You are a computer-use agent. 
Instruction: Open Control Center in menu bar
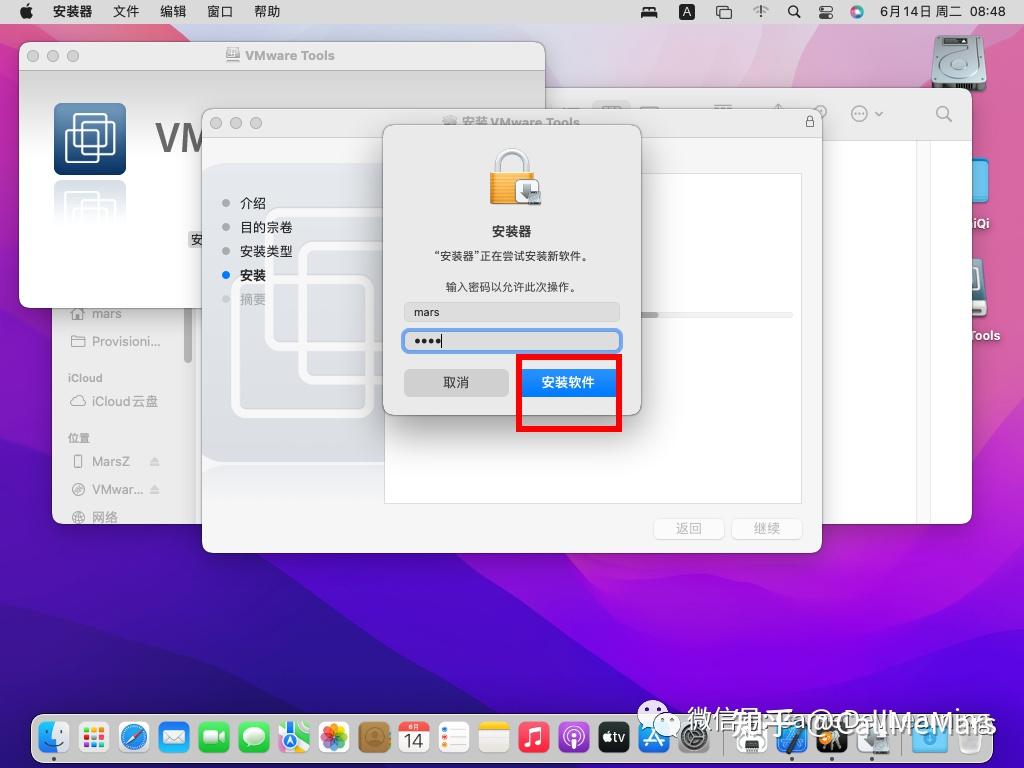pyautogui.click(x=826, y=12)
